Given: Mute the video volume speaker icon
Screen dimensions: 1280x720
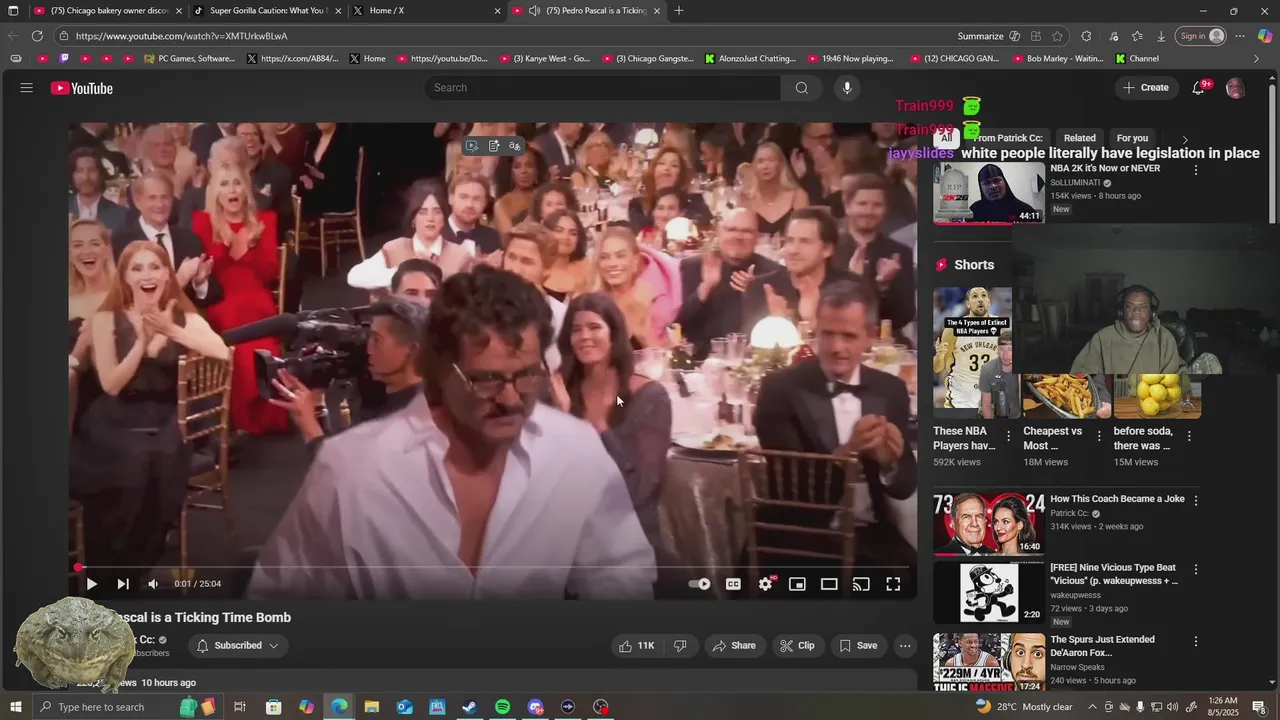Looking at the screenshot, I should [153, 584].
